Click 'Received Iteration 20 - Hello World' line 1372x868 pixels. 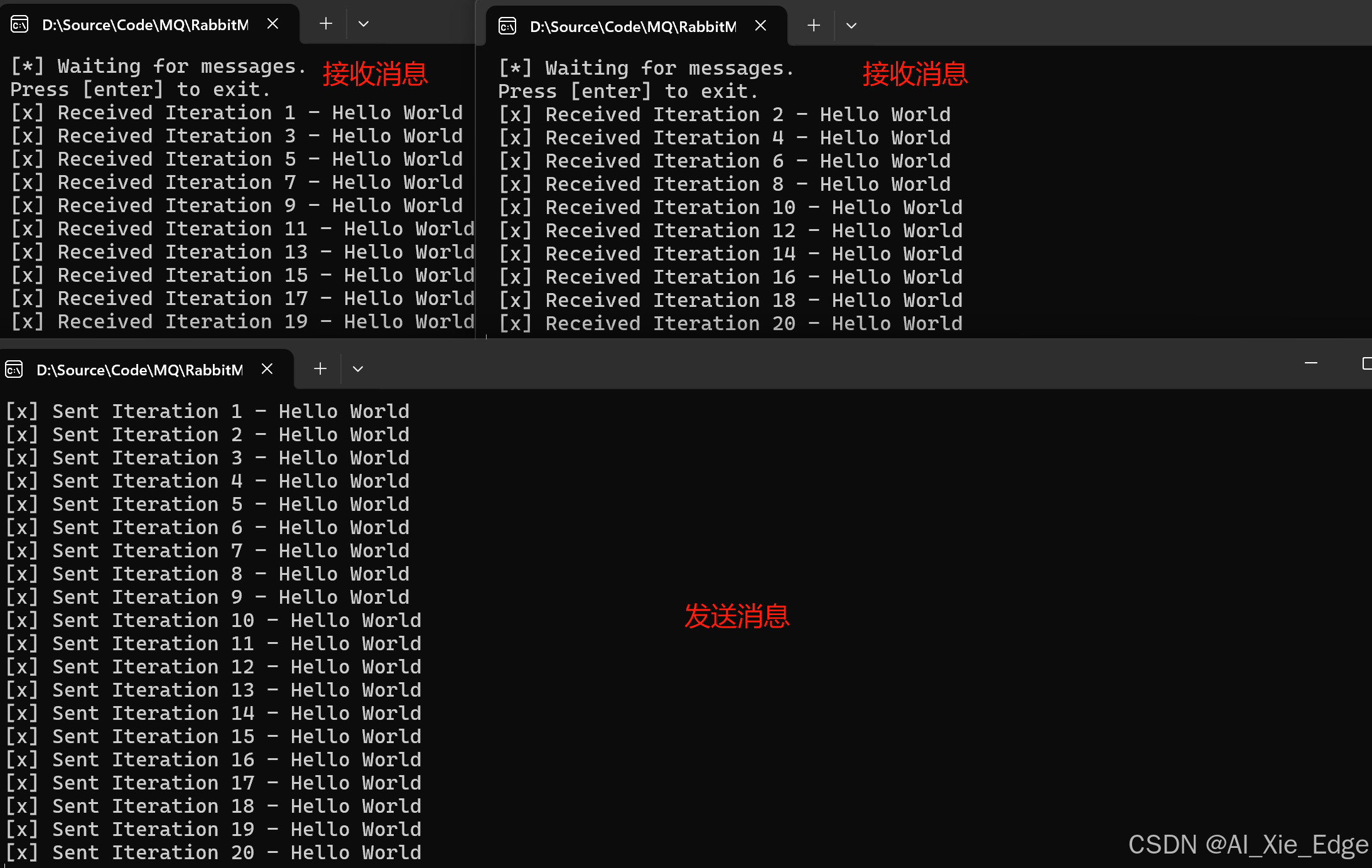tap(732, 324)
